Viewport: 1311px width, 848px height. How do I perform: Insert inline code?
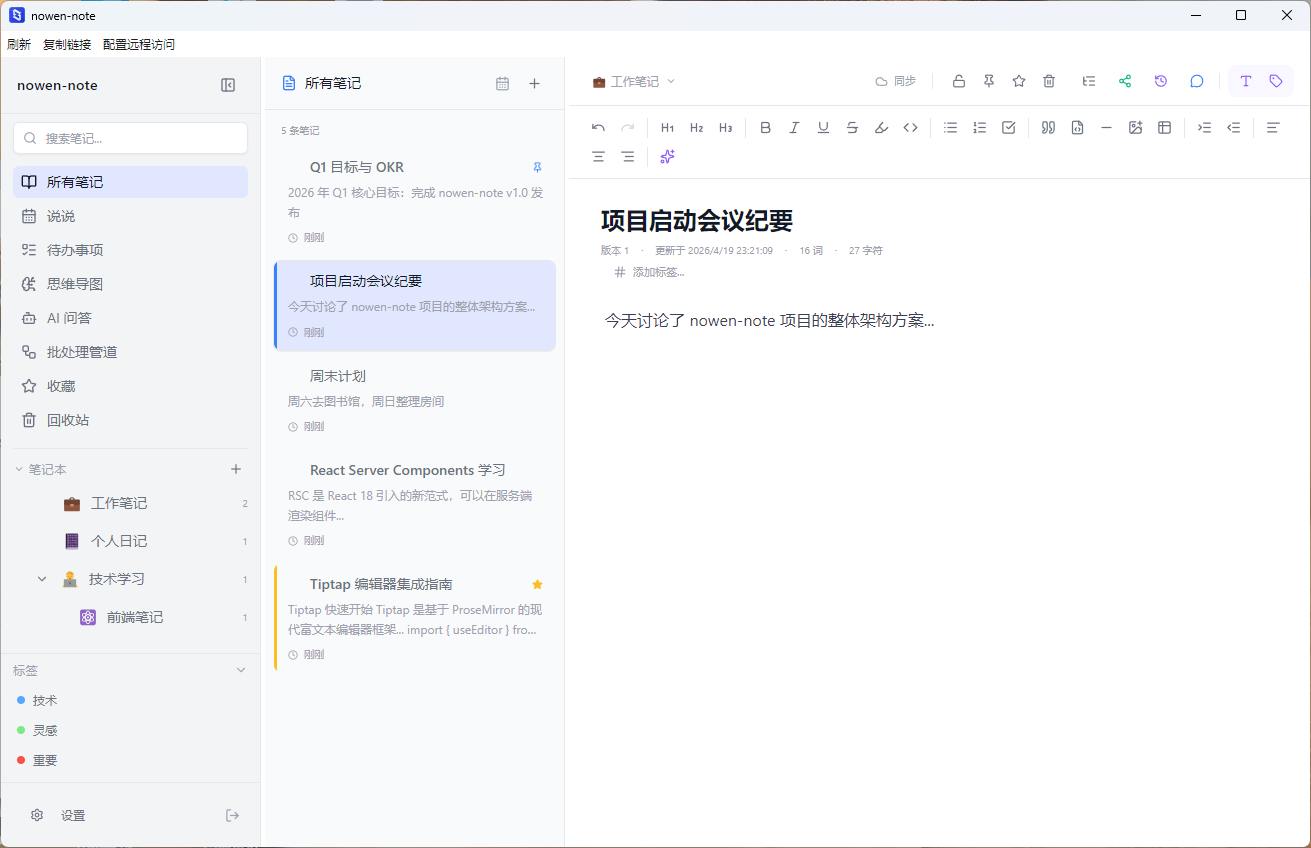(x=910, y=128)
